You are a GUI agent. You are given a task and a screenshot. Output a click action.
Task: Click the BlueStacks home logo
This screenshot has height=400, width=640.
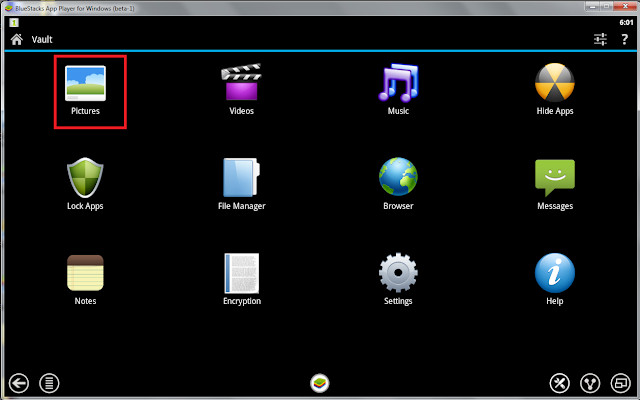320,383
